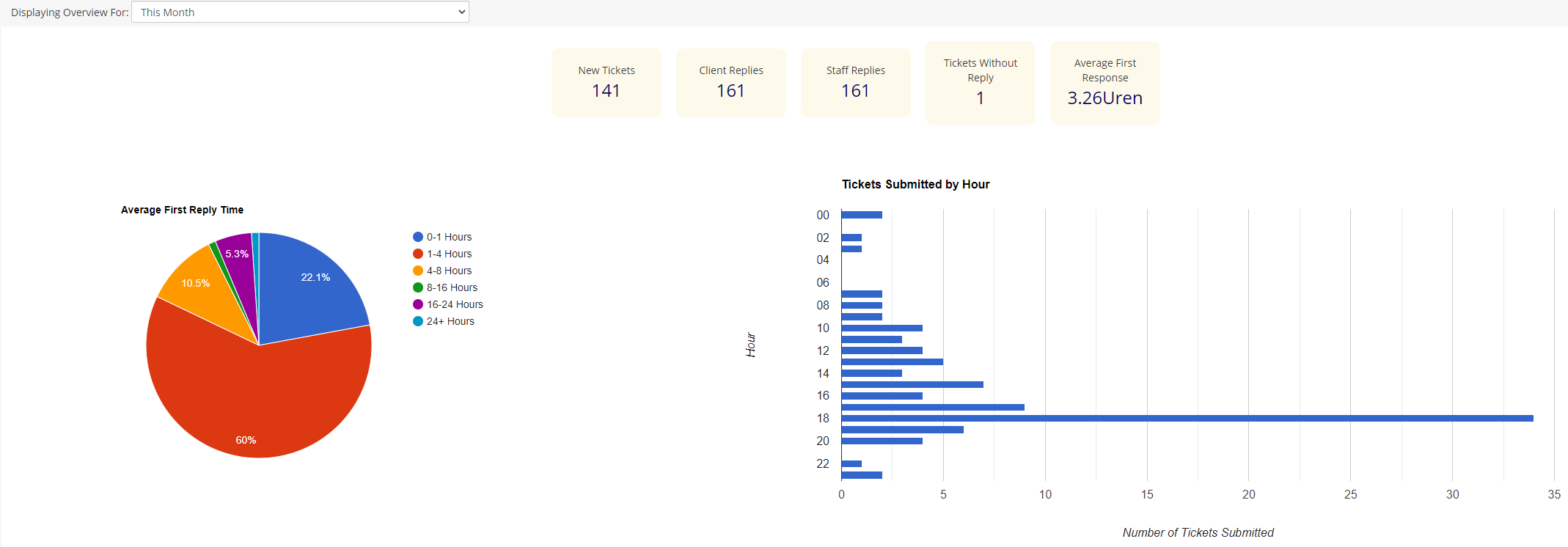Click the orange 4-8 Hours legend dot
Screen dimensions: 1568x547
pyautogui.click(x=418, y=271)
